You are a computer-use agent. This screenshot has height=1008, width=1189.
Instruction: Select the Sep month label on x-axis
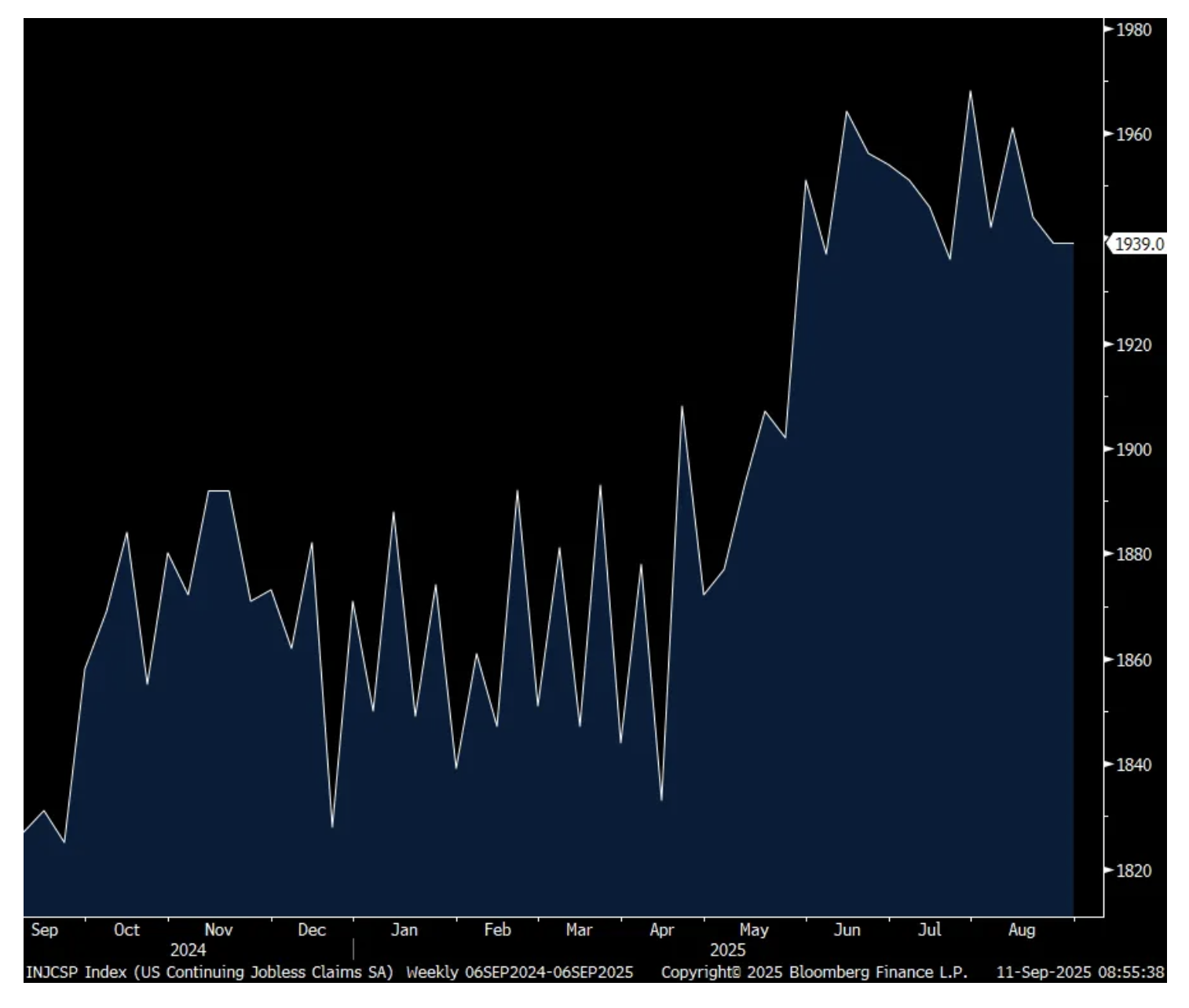44,930
